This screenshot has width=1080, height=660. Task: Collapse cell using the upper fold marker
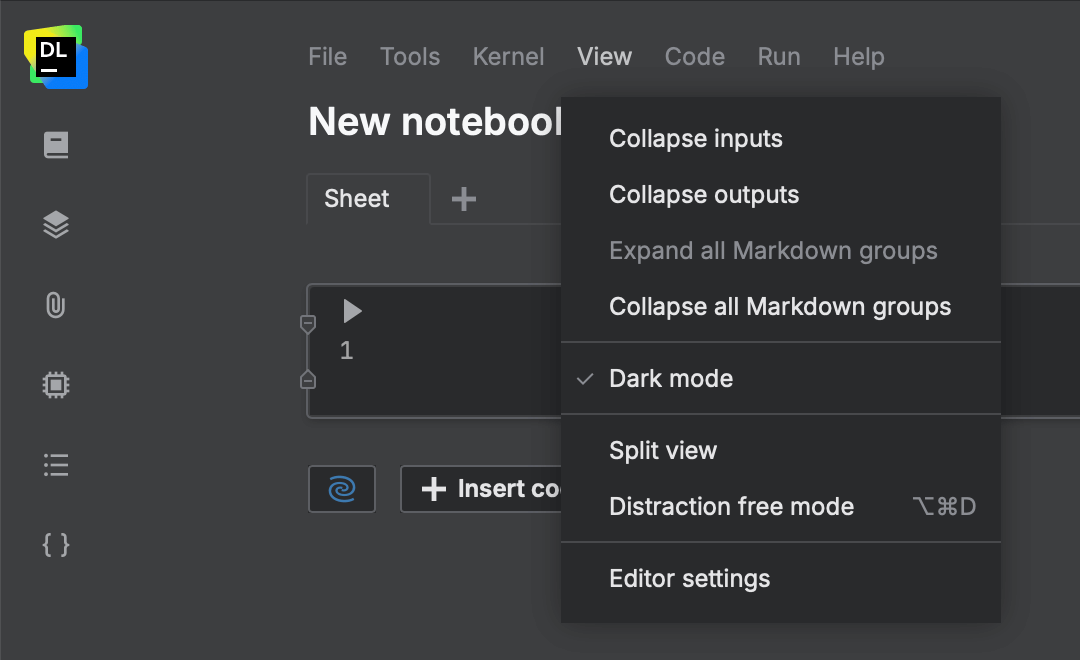coord(308,324)
